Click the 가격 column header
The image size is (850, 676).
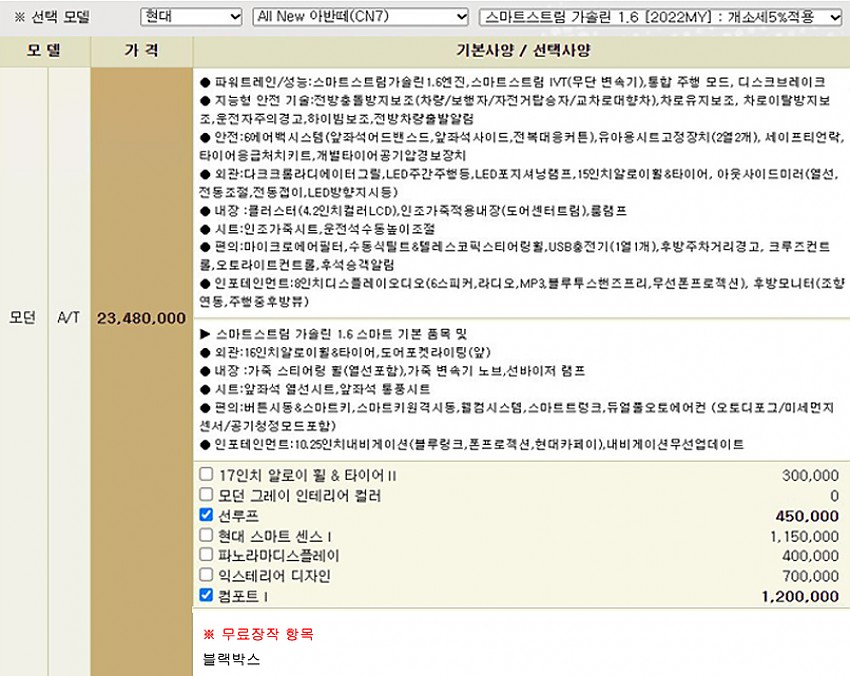[141, 50]
